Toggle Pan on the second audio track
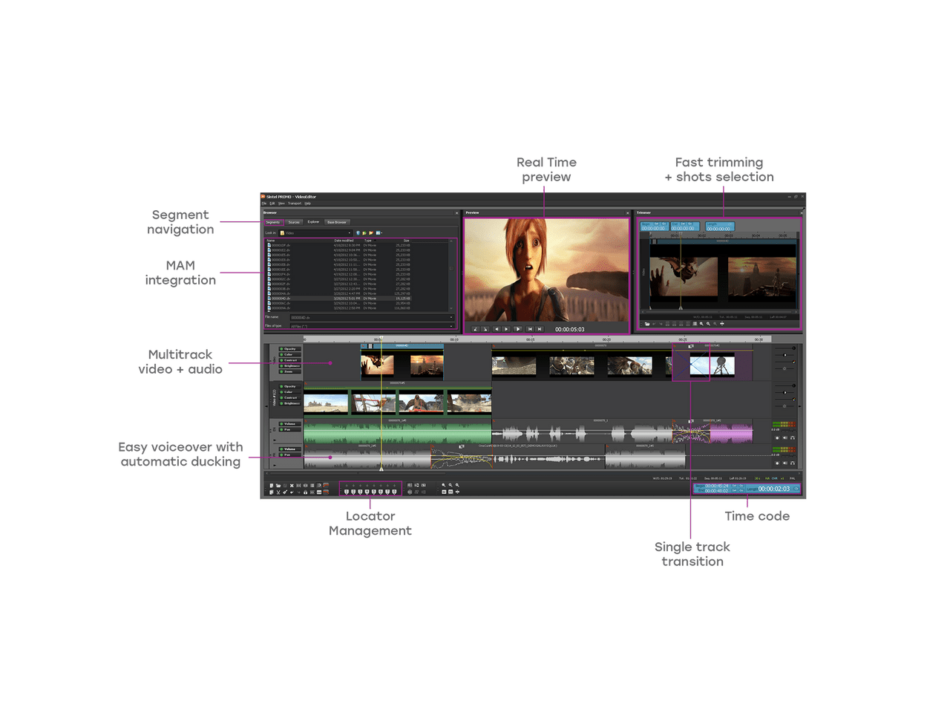The width and height of the screenshot is (950, 713). click(x=288, y=456)
